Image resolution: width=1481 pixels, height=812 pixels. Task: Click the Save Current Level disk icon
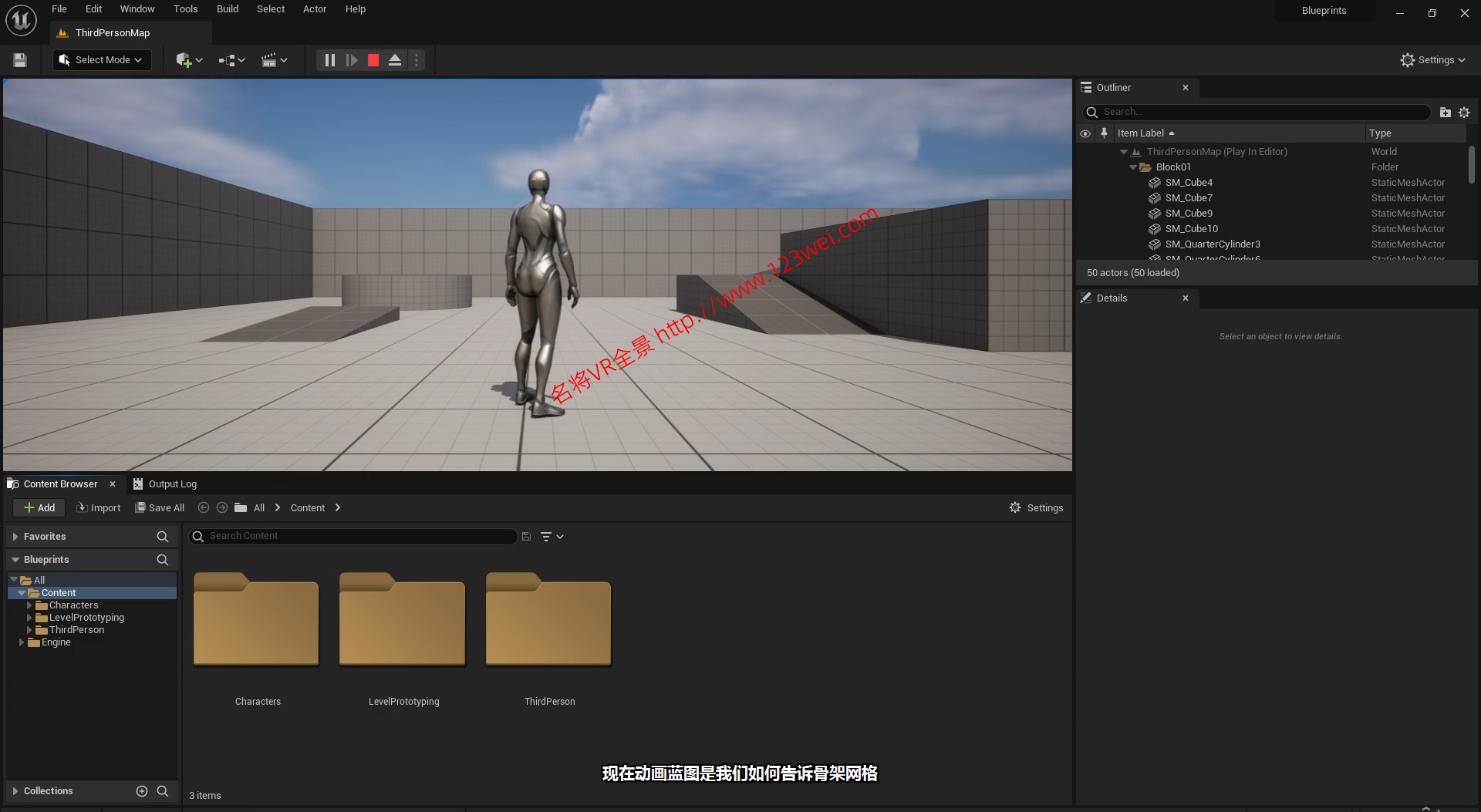coord(19,59)
